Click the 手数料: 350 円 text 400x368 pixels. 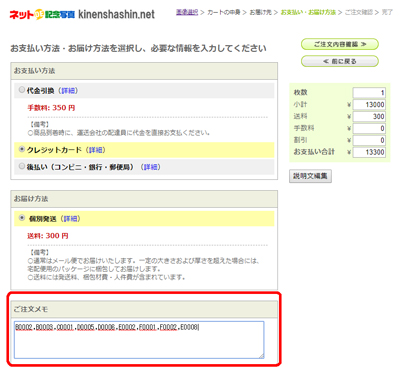pyautogui.click(x=51, y=108)
